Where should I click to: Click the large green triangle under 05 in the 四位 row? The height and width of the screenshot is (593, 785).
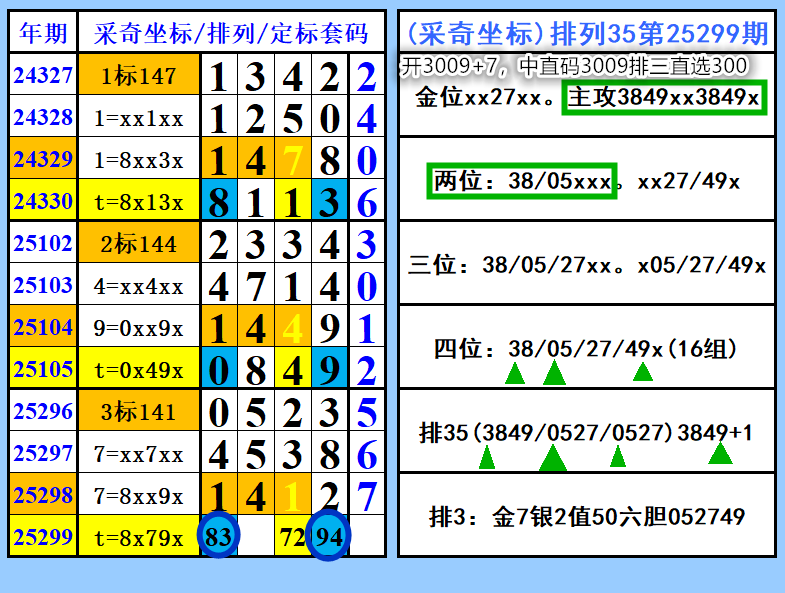(554, 373)
